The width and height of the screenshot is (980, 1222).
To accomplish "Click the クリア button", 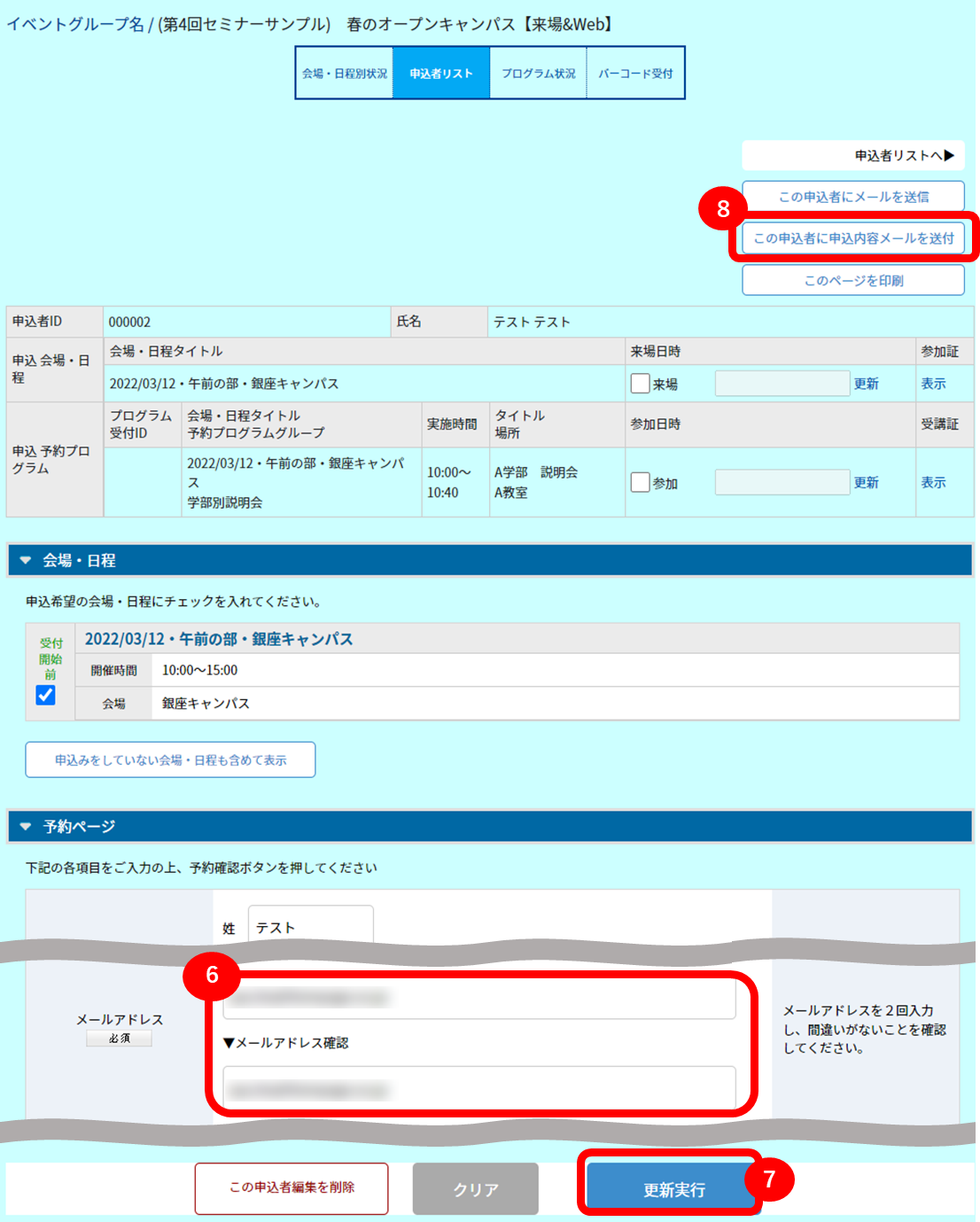I will coord(476,1188).
